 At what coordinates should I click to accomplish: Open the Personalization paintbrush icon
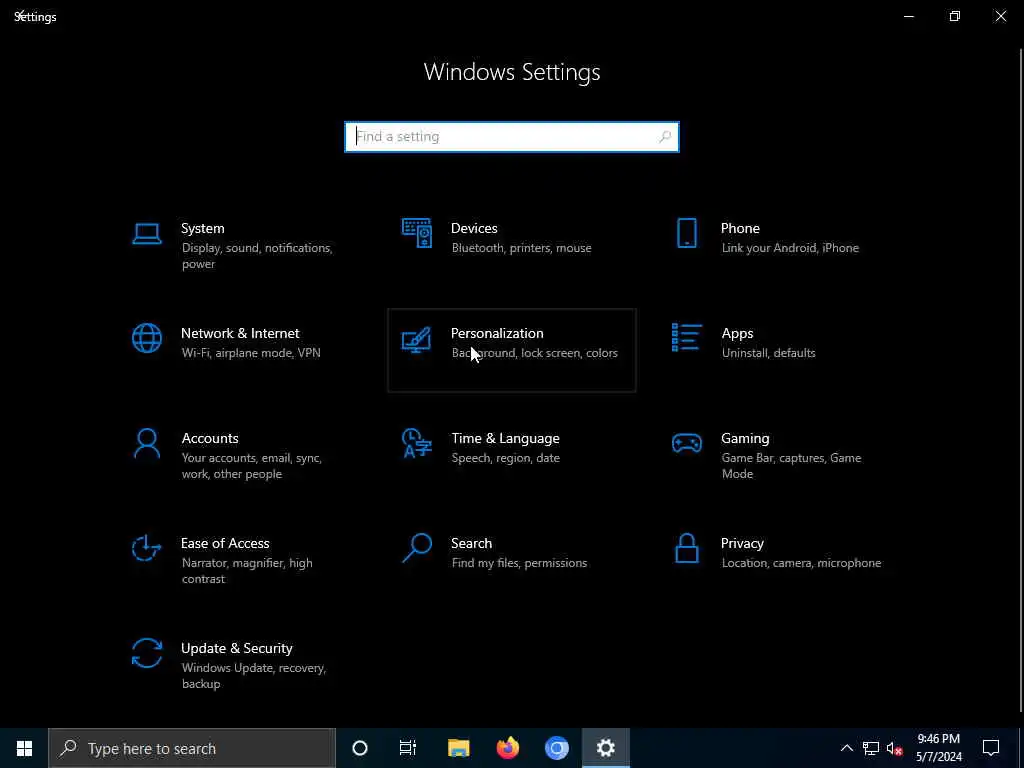[417, 340]
